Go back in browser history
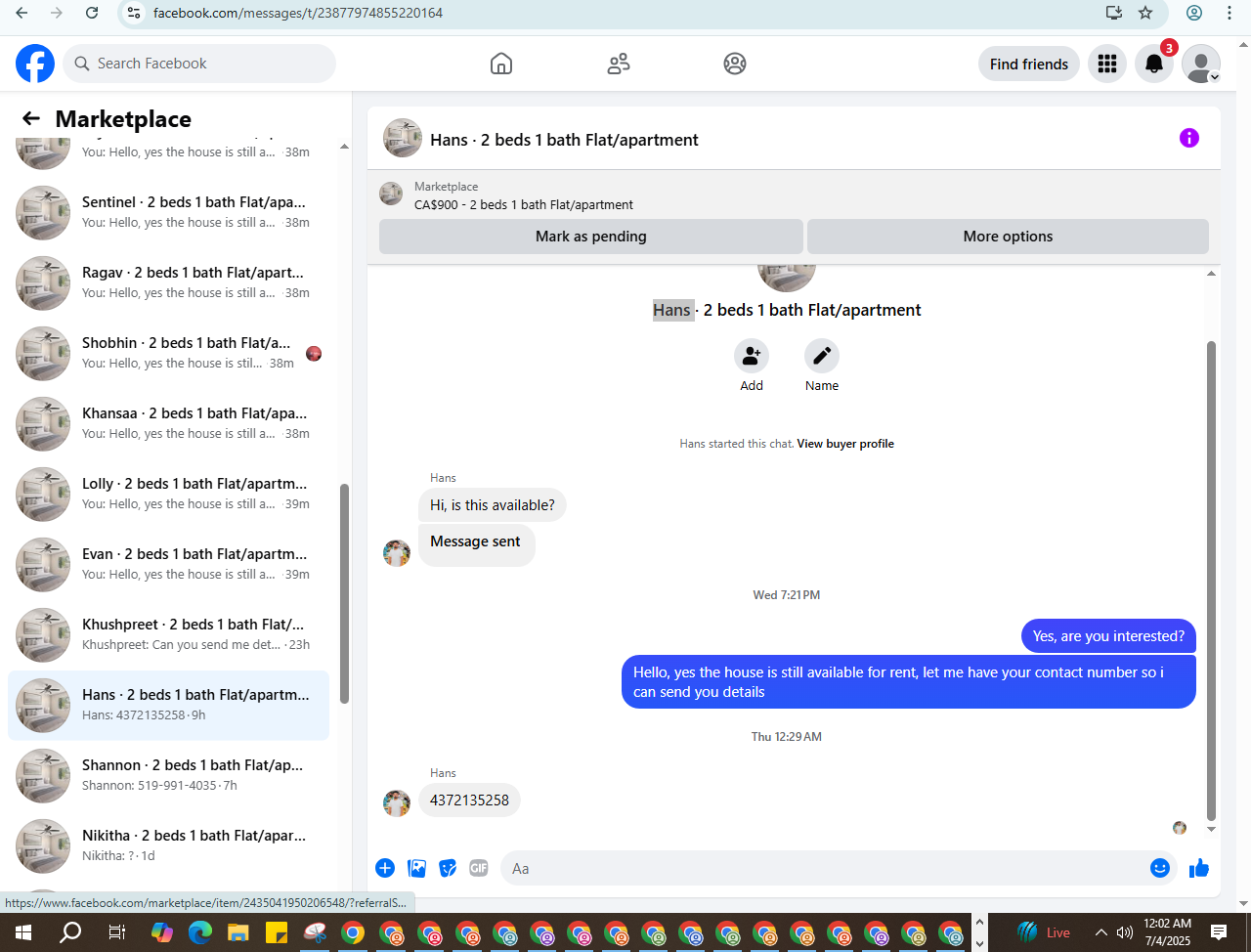Image resolution: width=1251 pixels, height=952 pixels. click(22, 13)
